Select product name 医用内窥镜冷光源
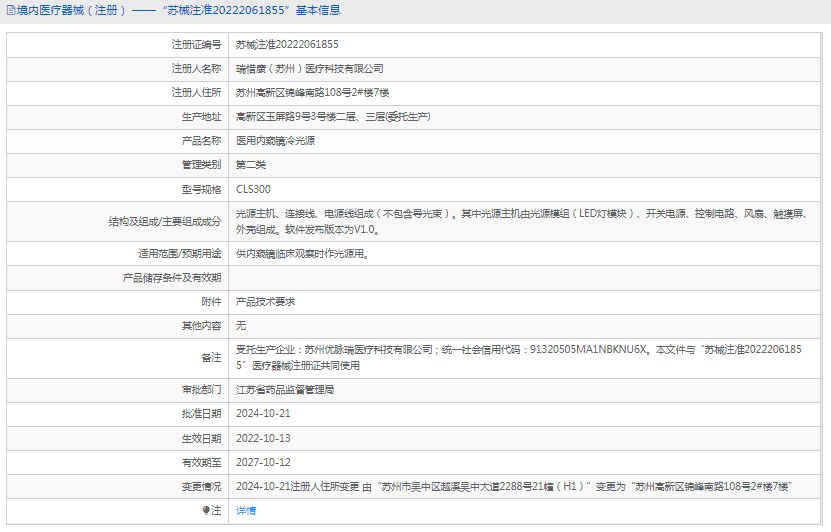831x532 pixels. tap(276, 140)
